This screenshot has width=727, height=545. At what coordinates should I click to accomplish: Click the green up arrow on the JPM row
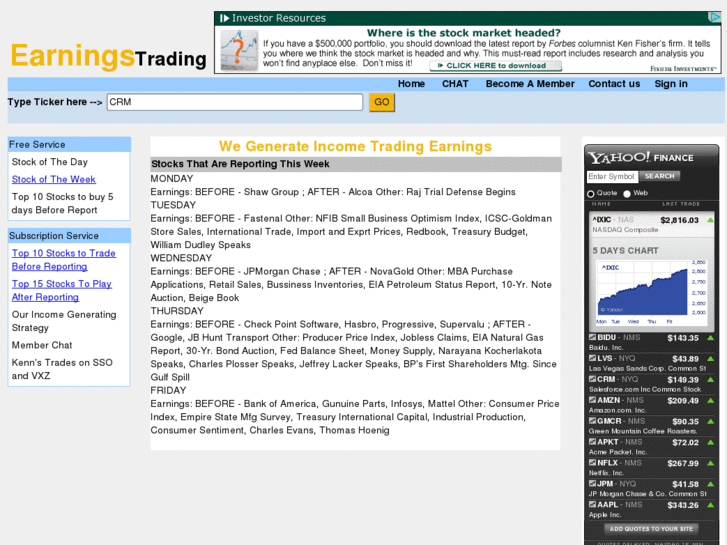click(710, 484)
